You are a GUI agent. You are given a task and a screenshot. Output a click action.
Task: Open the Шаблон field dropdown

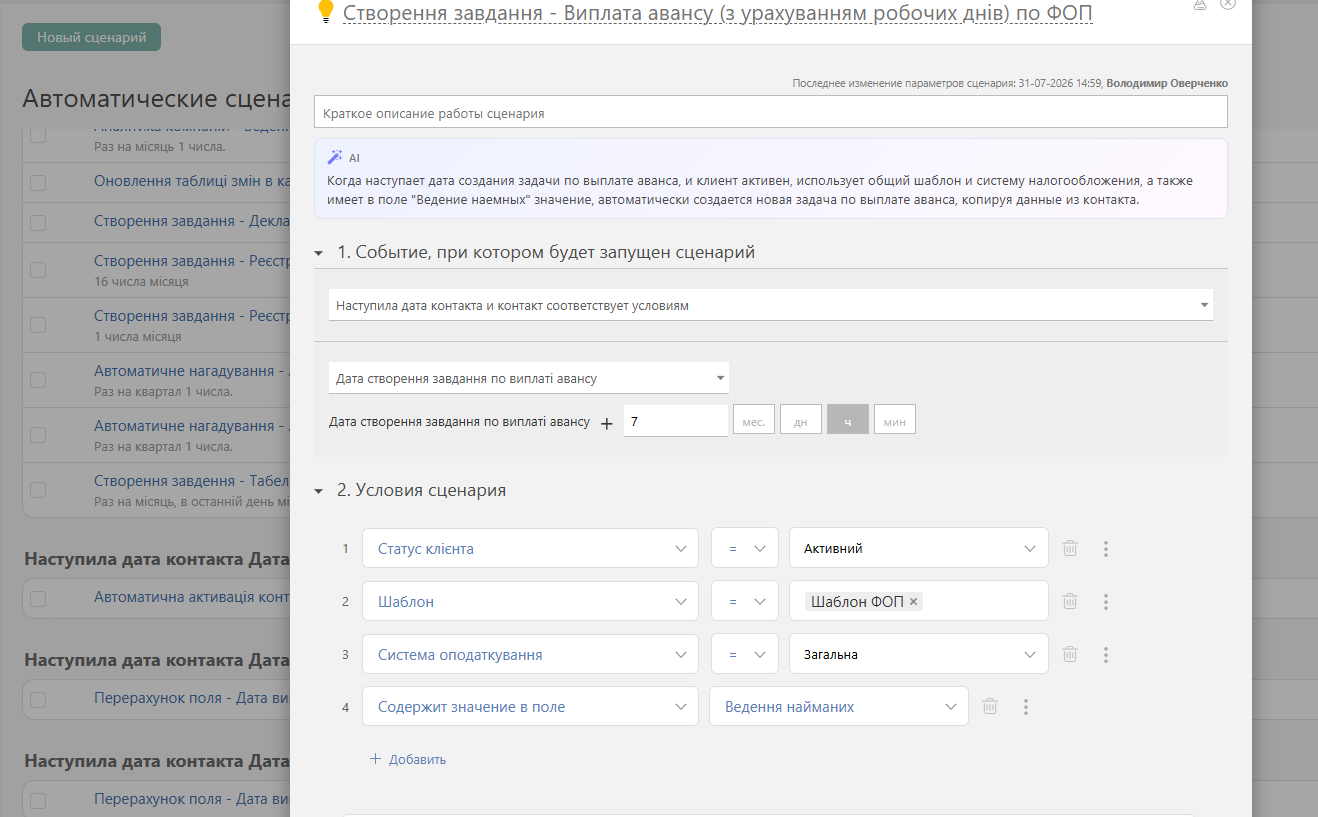point(530,601)
